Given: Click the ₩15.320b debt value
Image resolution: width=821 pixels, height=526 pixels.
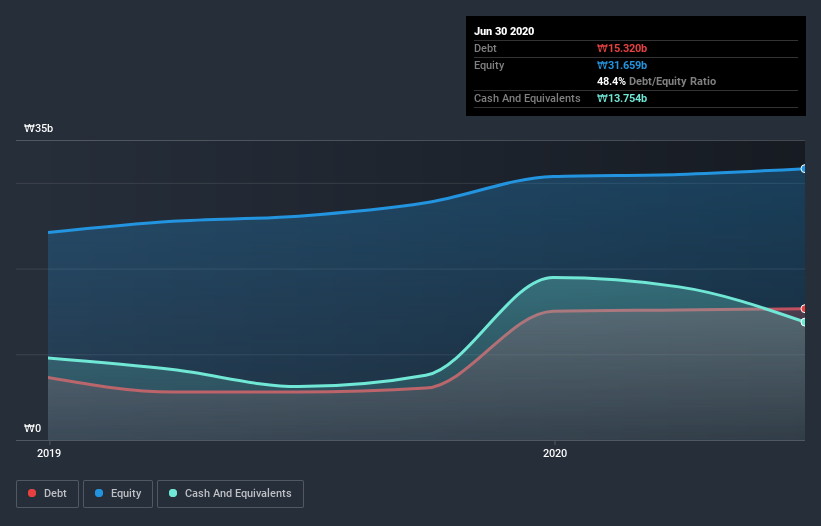Looking at the screenshot, I should pos(622,49).
